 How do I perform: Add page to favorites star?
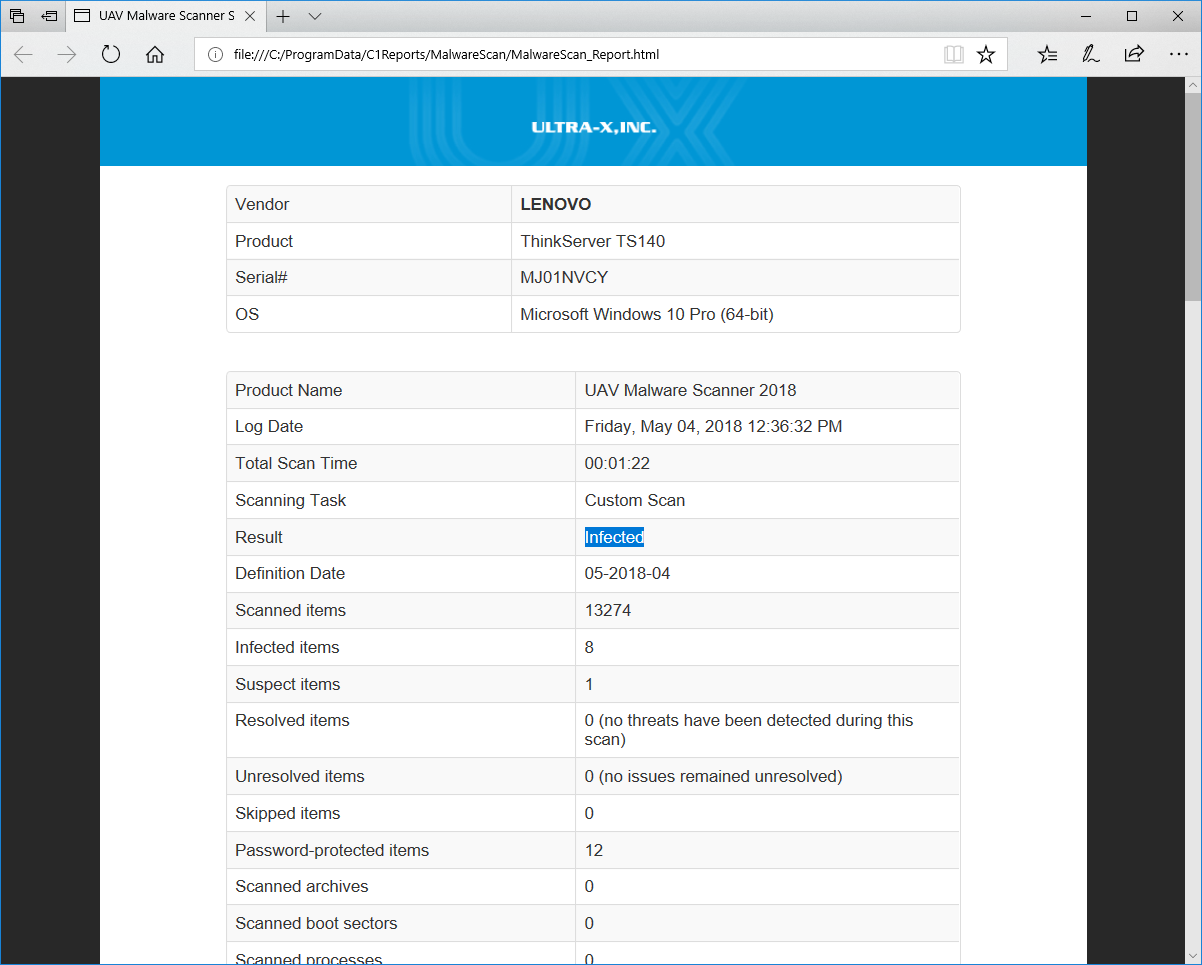tap(986, 55)
